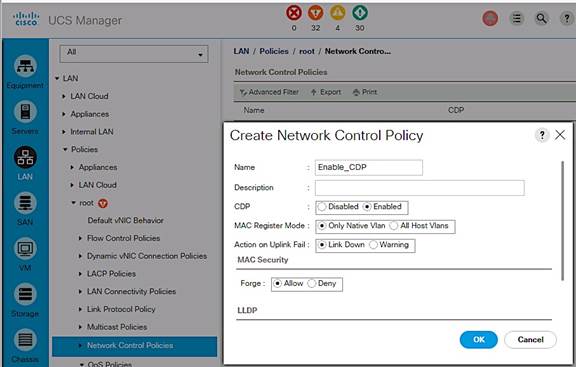Set Forge MAC security to Deny
The width and height of the screenshot is (576, 367).
tap(312, 284)
